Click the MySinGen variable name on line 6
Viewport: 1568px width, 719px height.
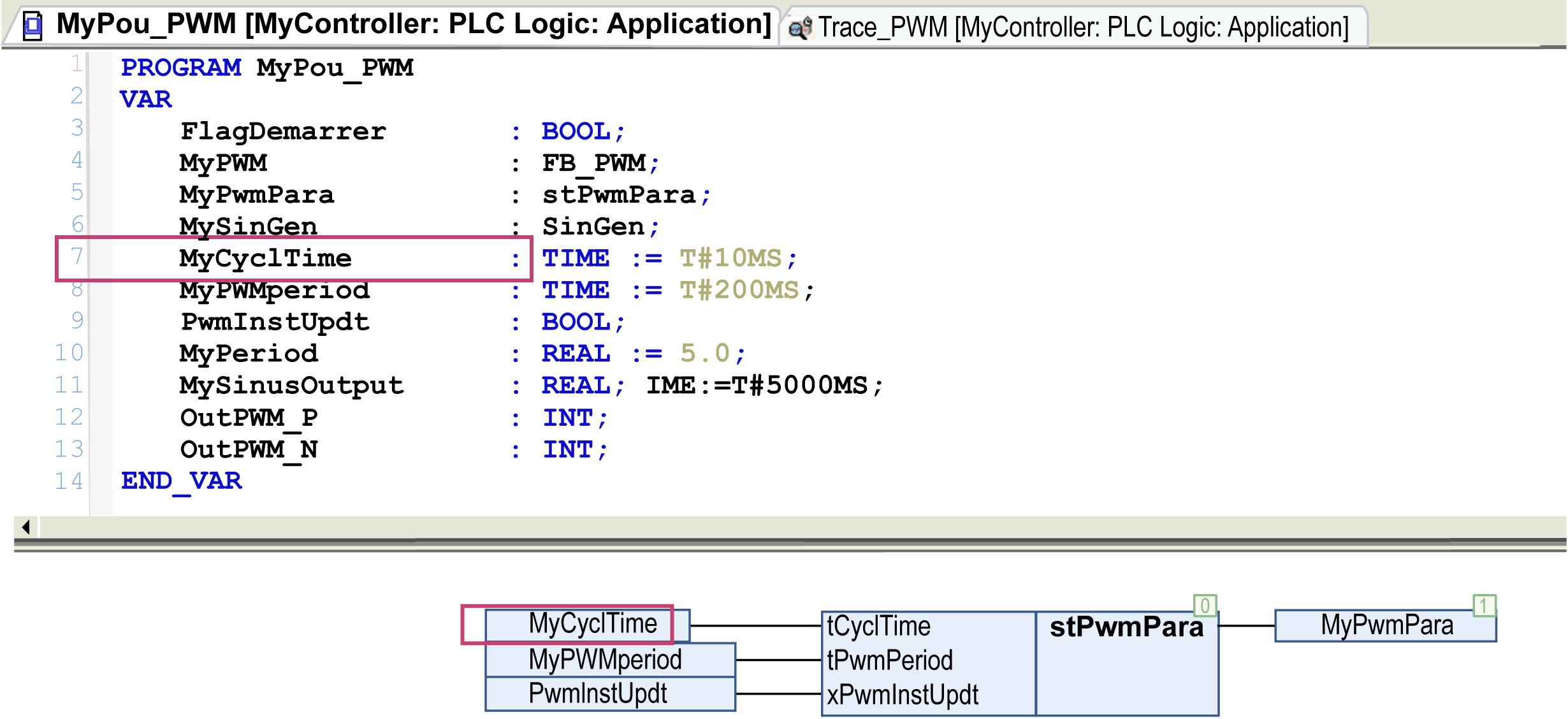coord(248,227)
